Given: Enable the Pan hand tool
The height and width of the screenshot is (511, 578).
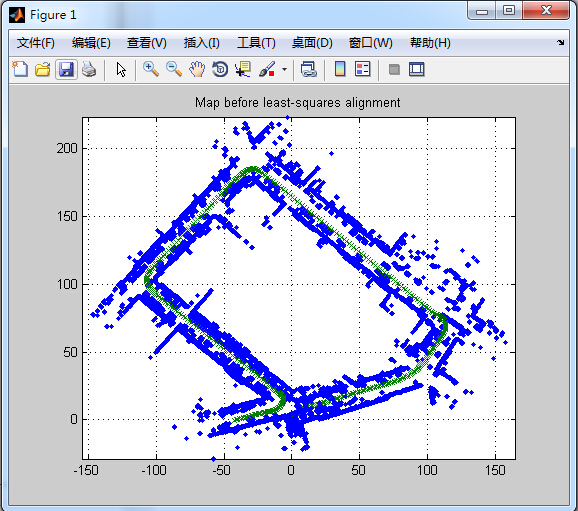Looking at the screenshot, I should point(197,69).
